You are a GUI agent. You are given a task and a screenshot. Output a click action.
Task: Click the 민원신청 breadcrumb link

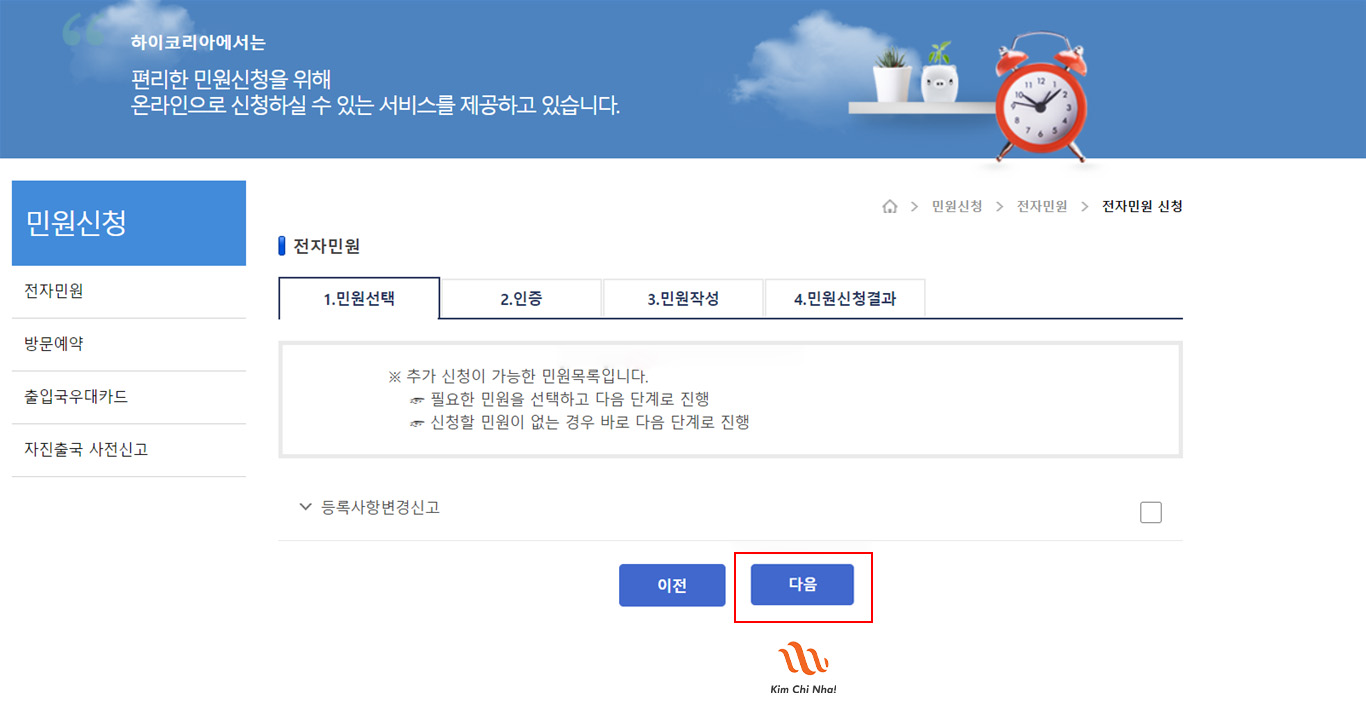coord(956,206)
